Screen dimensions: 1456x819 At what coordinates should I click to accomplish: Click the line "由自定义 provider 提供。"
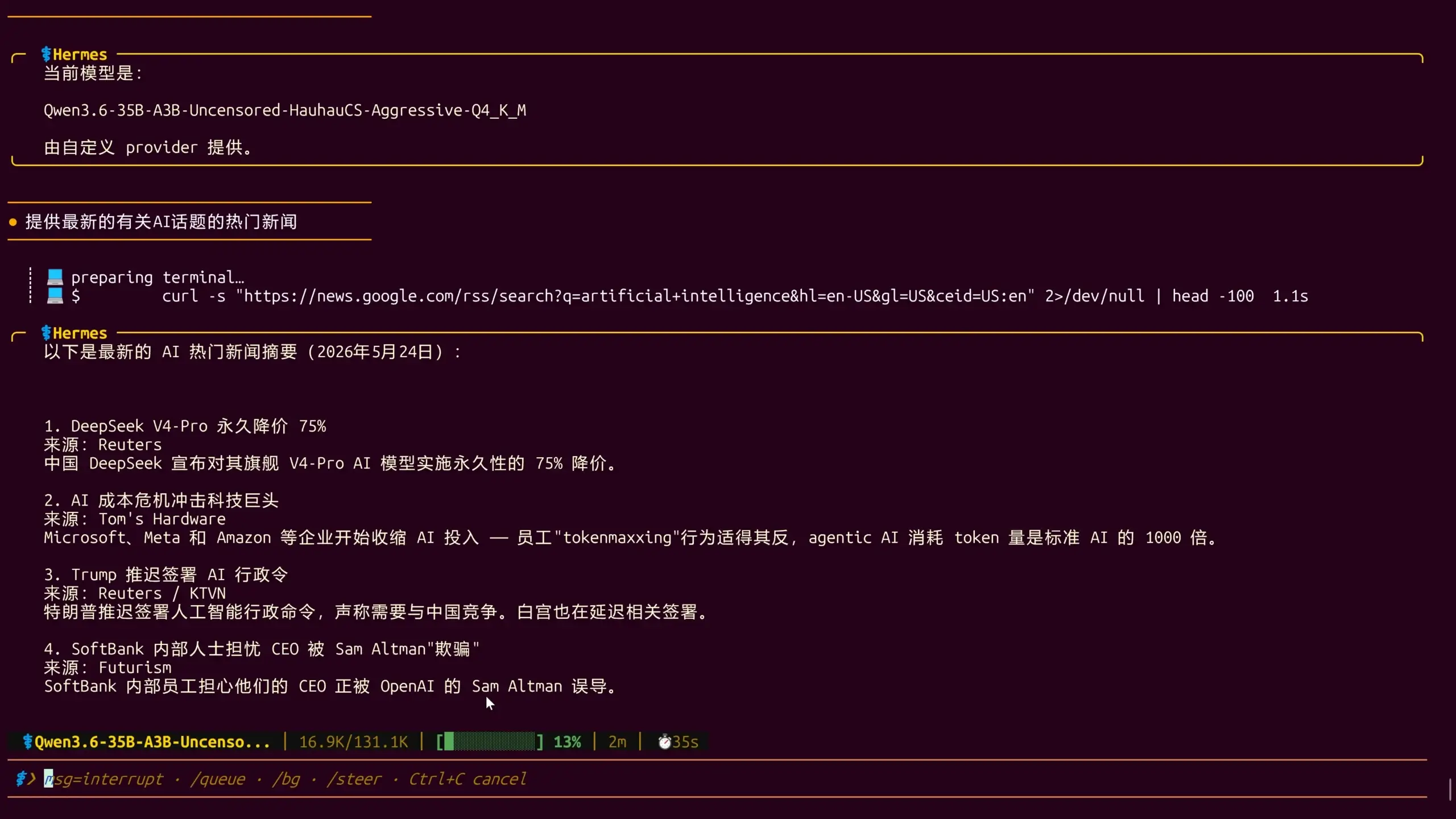click(148, 147)
